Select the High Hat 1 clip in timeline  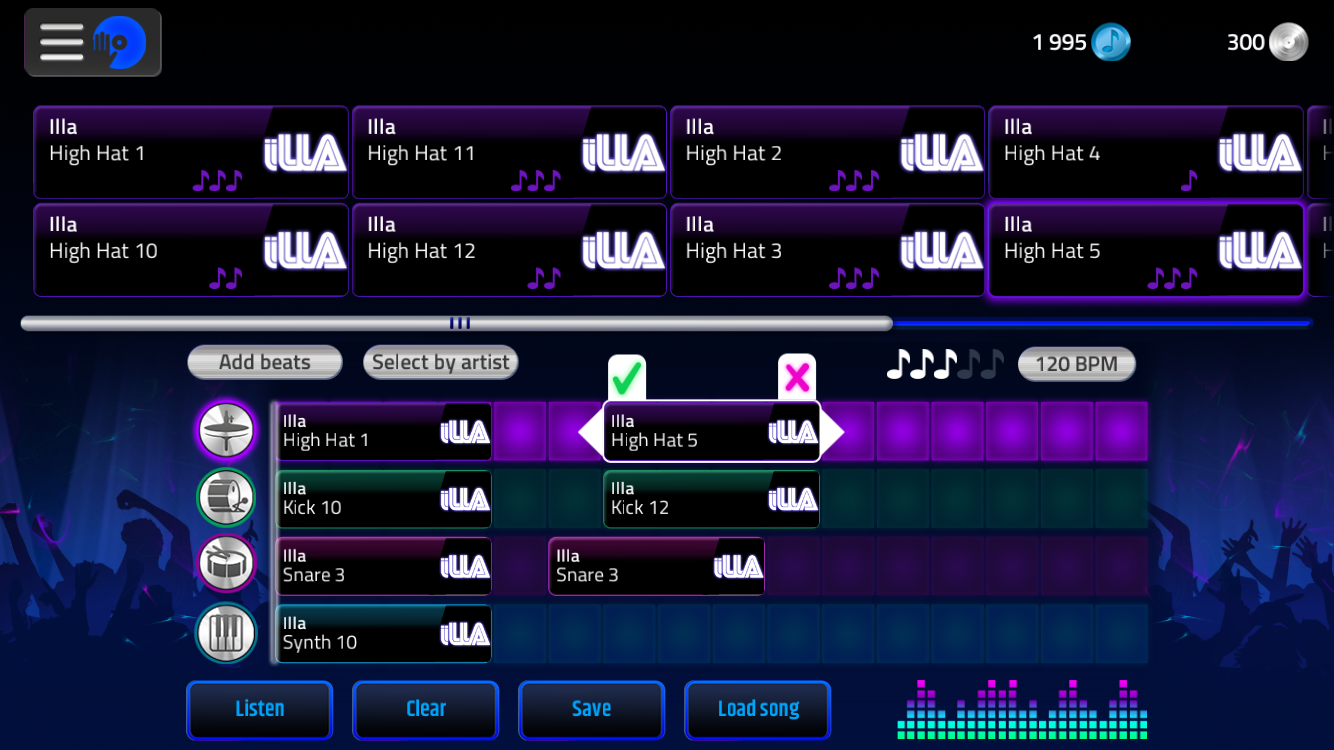tap(384, 432)
